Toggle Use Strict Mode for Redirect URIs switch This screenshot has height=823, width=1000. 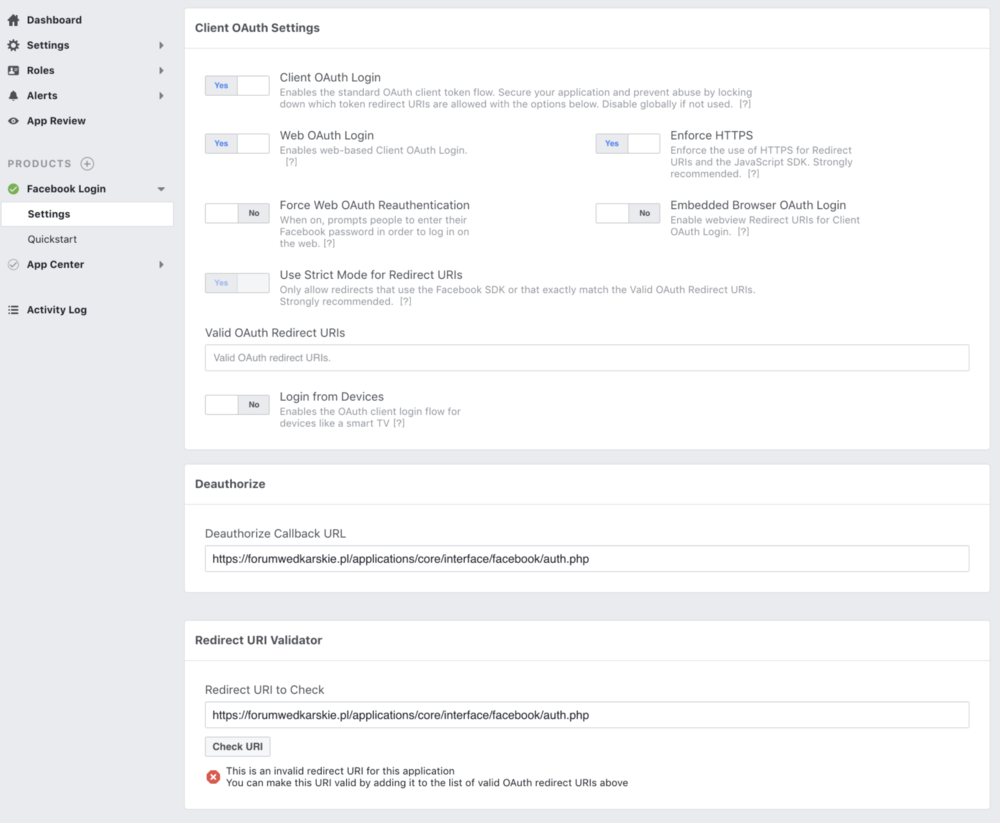click(x=237, y=283)
